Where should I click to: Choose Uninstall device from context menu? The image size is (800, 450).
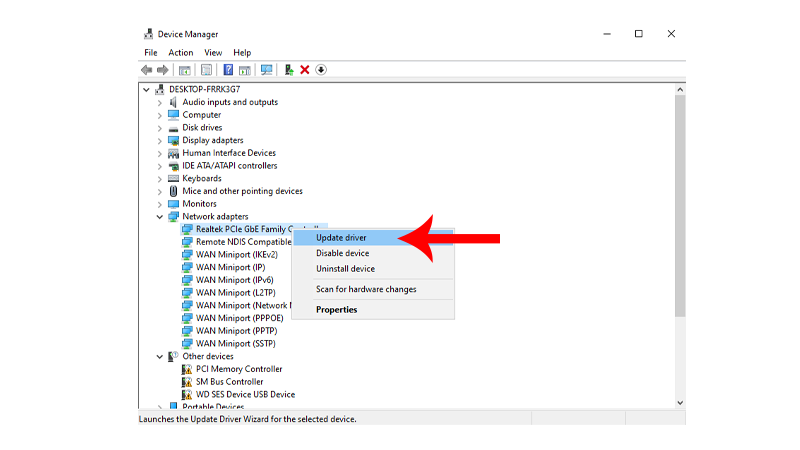373,268
